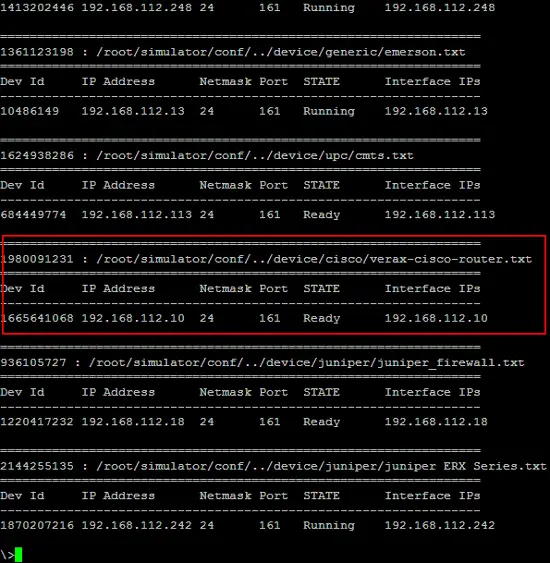Click the Ready state of the Cisco router
Viewport: 550px width, 563px height.
pyautogui.click(x=321, y=318)
